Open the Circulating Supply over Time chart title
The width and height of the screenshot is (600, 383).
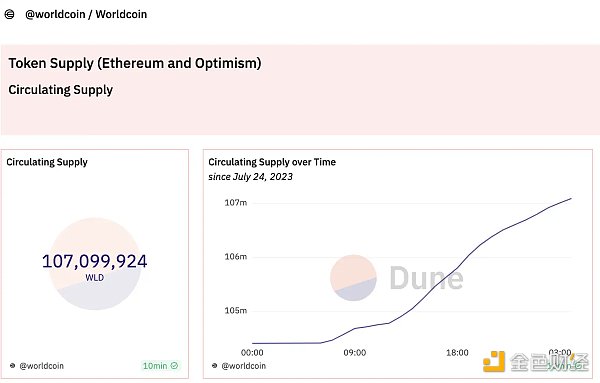pos(272,162)
